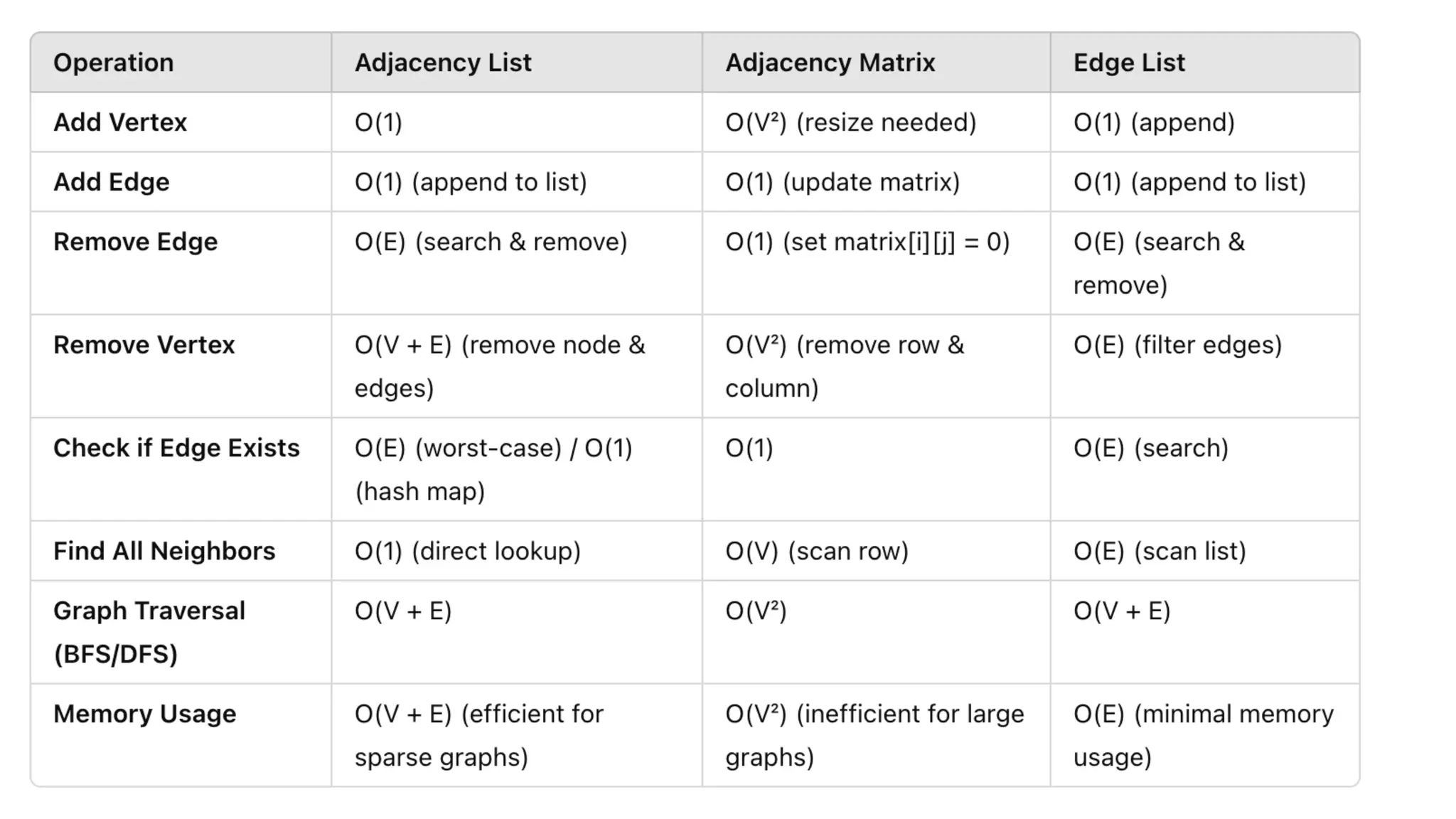Screen dimensions: 1456x819
Task: Click the Remove Edge row label
Action: (x=135, y=242)
